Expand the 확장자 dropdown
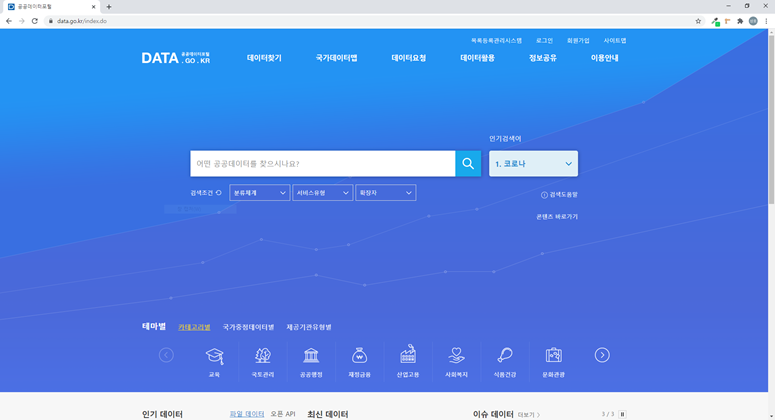Image resolution: width=775 pixels, height=420 pixels. coord(386,193)
